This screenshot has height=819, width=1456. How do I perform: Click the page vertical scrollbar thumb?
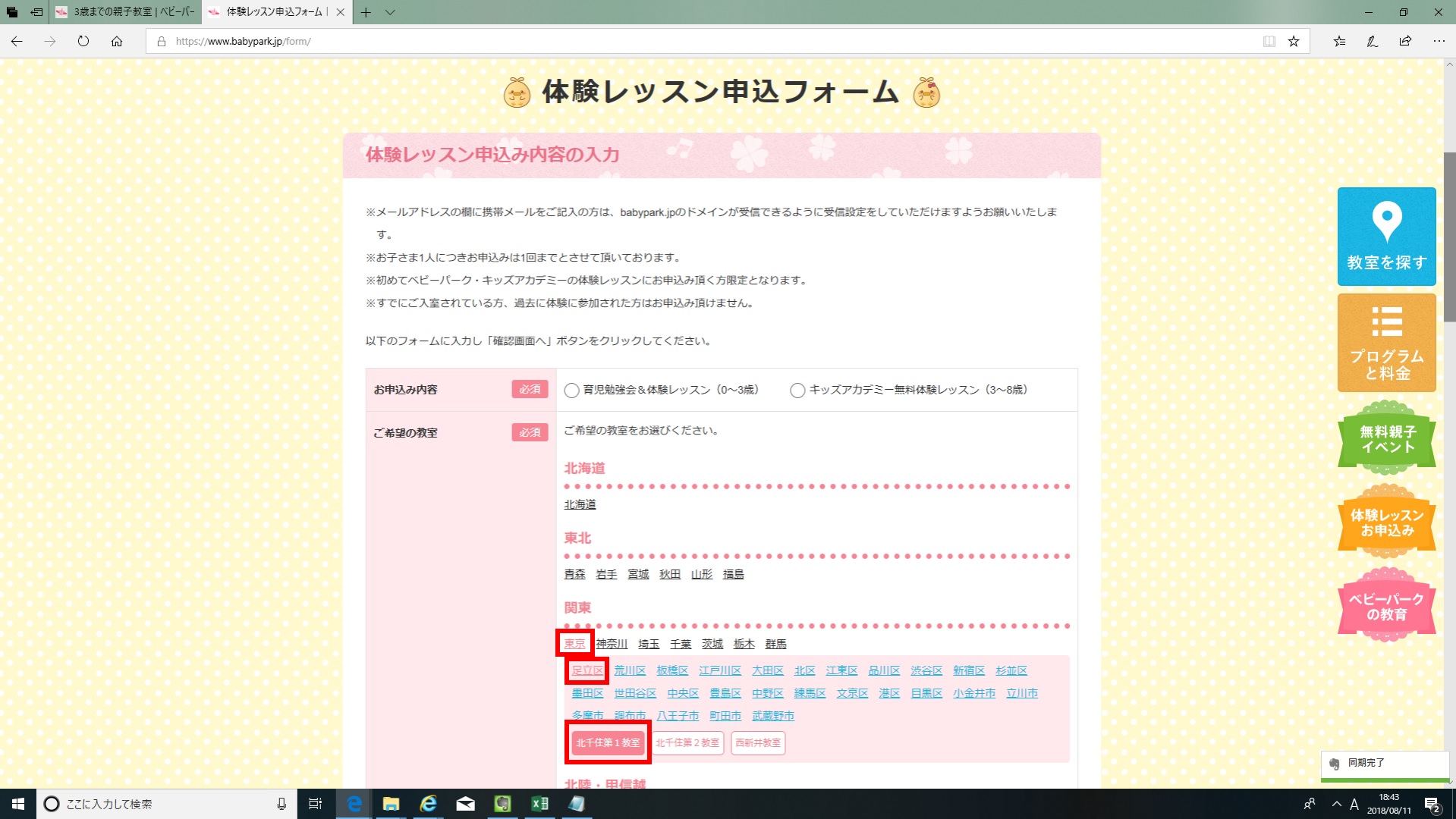tap(1449, 237)
